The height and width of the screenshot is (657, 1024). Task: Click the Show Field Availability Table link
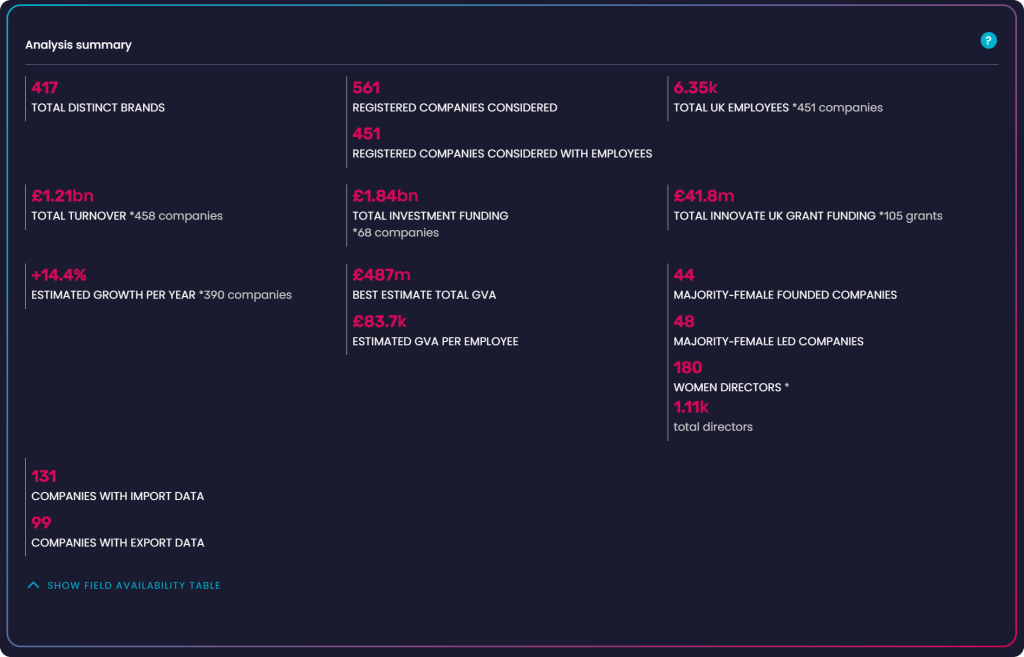point(134,585)
